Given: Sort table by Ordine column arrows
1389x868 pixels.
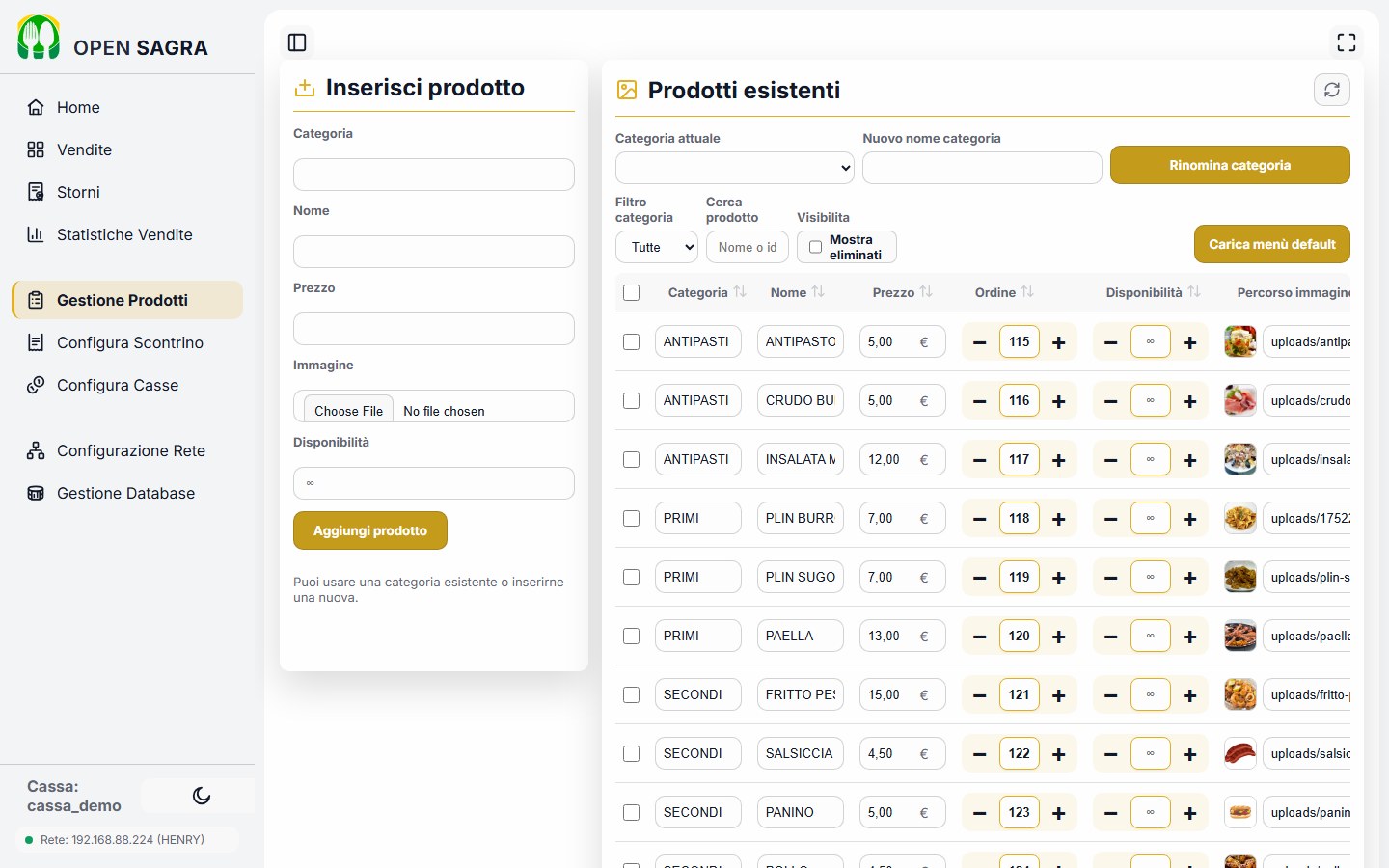Looking at the screenshot, I should pyautogui.click(x=1027, y=292).
